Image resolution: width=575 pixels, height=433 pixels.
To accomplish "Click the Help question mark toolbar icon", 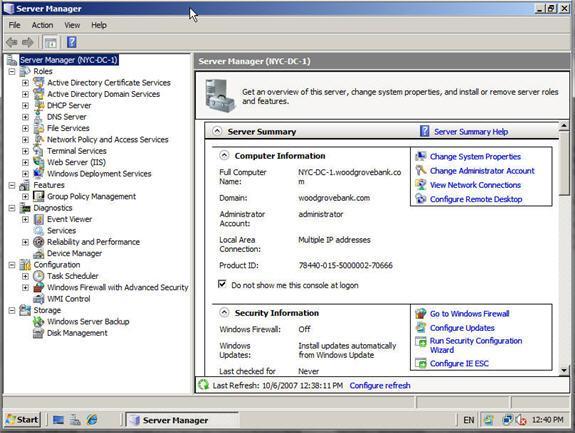I will point(72,42).
